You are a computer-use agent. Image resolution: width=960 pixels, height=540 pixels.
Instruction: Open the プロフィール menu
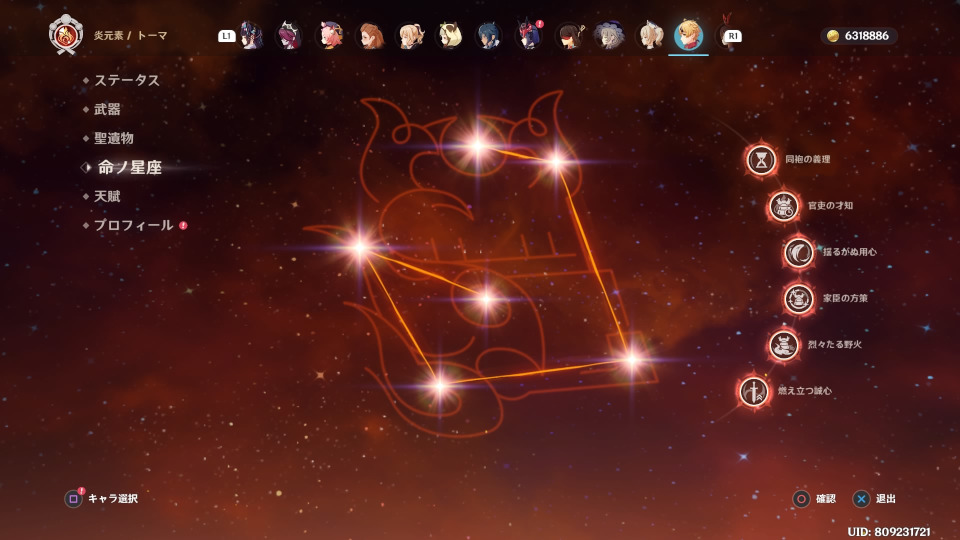point(135,225)
